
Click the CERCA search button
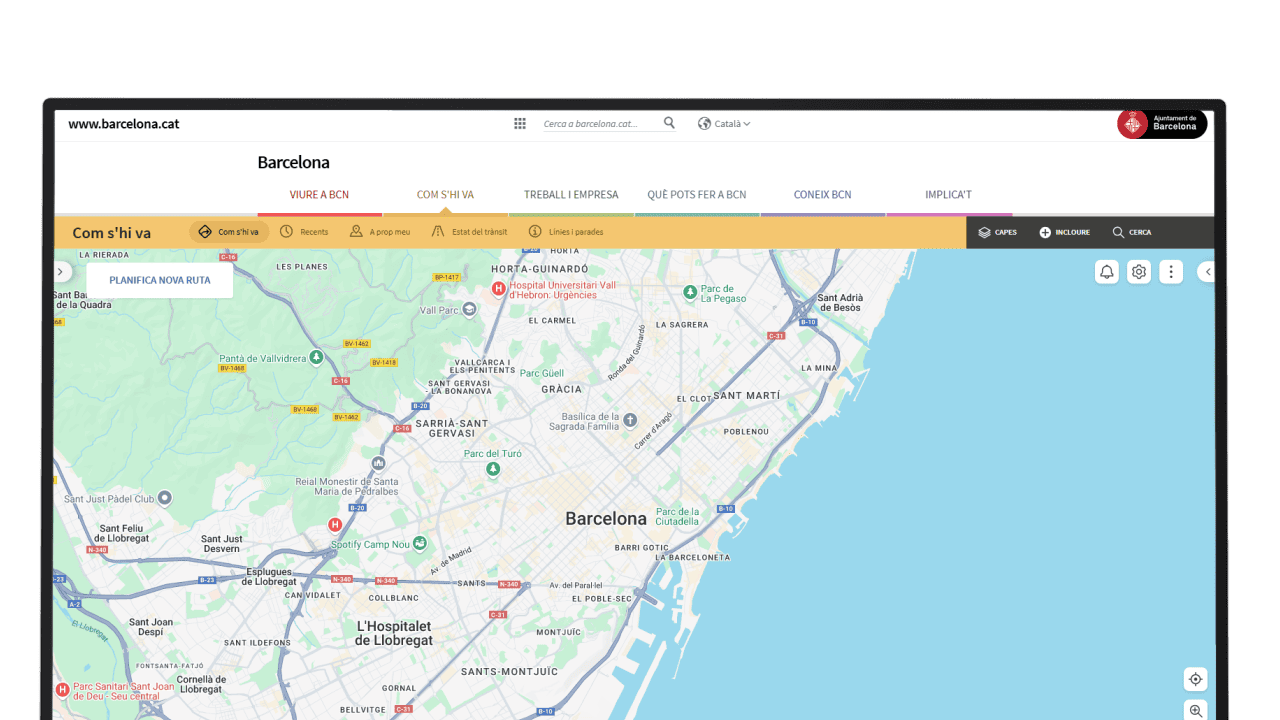click(1132, 232)
